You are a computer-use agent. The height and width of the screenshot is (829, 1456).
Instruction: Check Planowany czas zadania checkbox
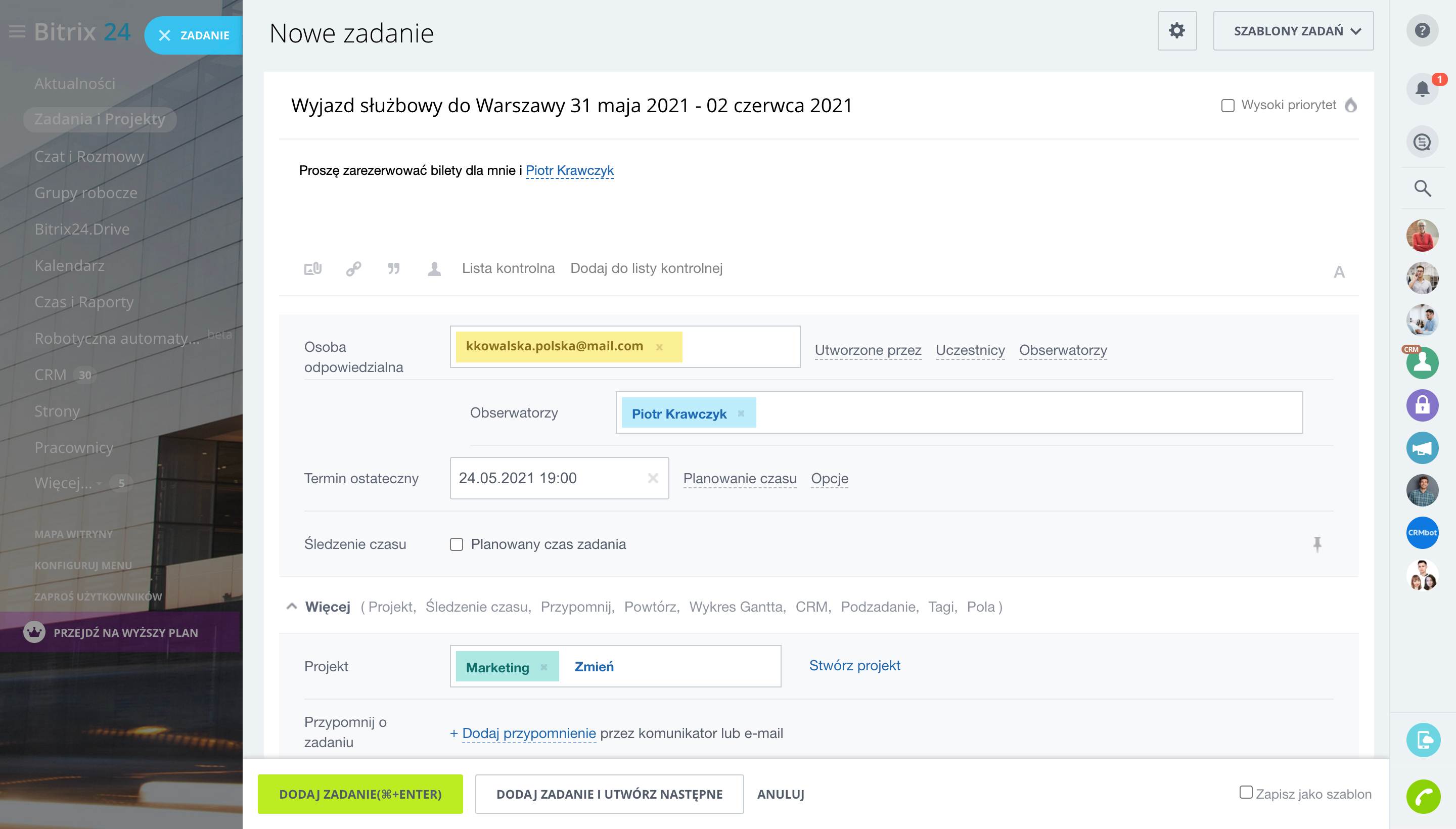(456, 544)
